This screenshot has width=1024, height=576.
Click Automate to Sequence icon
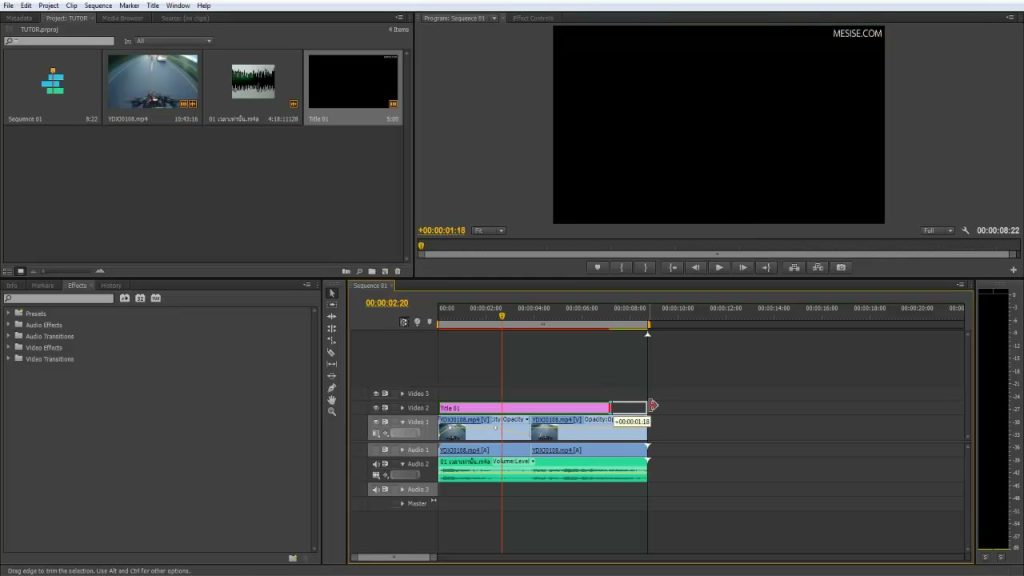346,271
